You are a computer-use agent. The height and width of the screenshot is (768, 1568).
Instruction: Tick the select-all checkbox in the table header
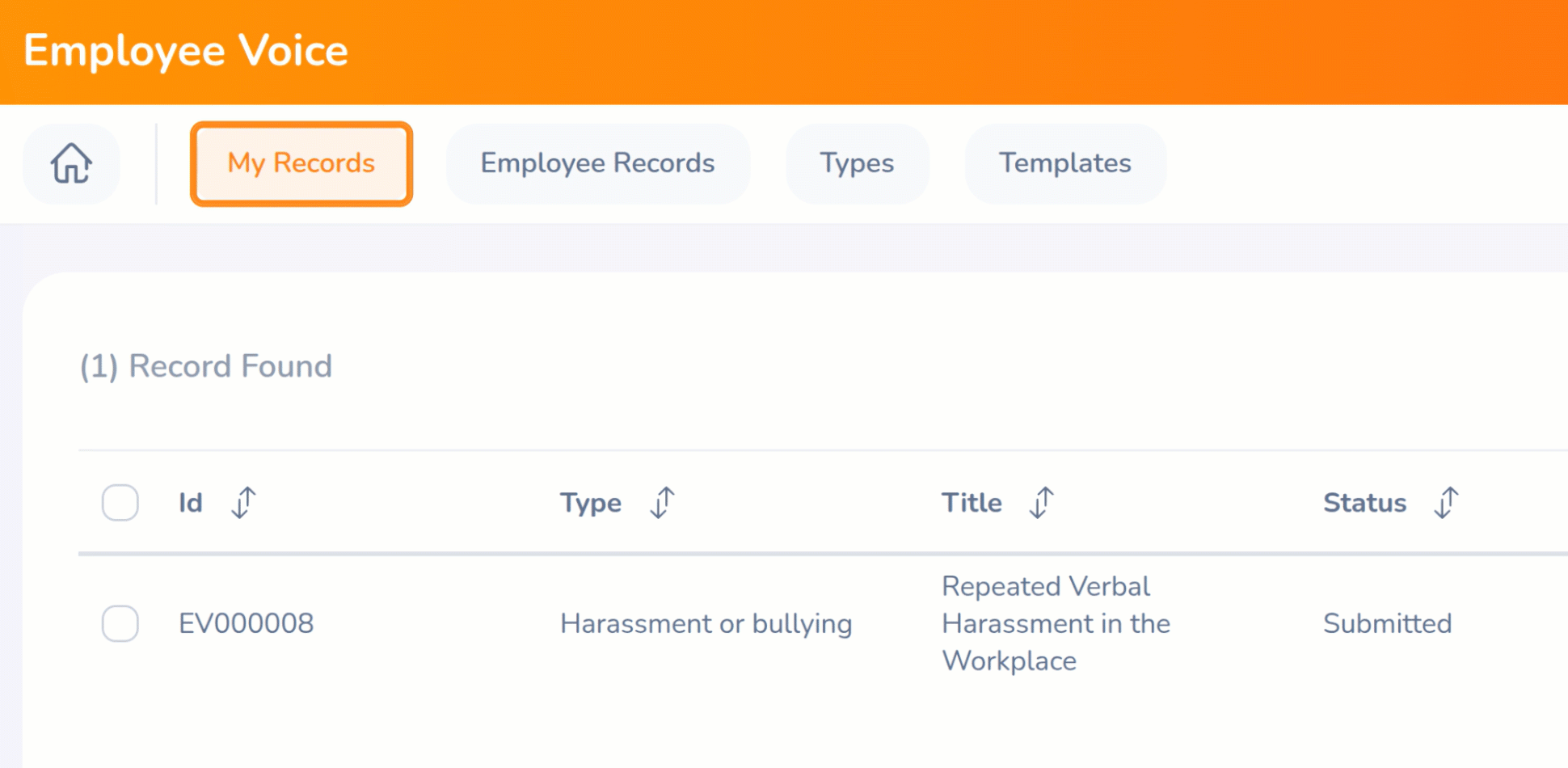click(120, 503)
